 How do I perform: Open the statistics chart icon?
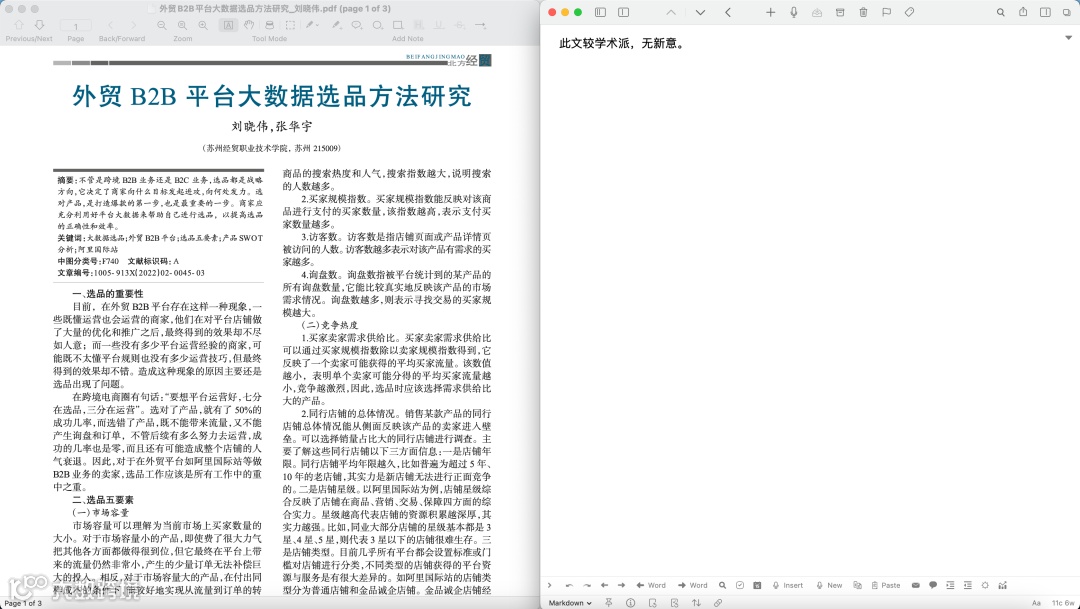click(1002, 586)
